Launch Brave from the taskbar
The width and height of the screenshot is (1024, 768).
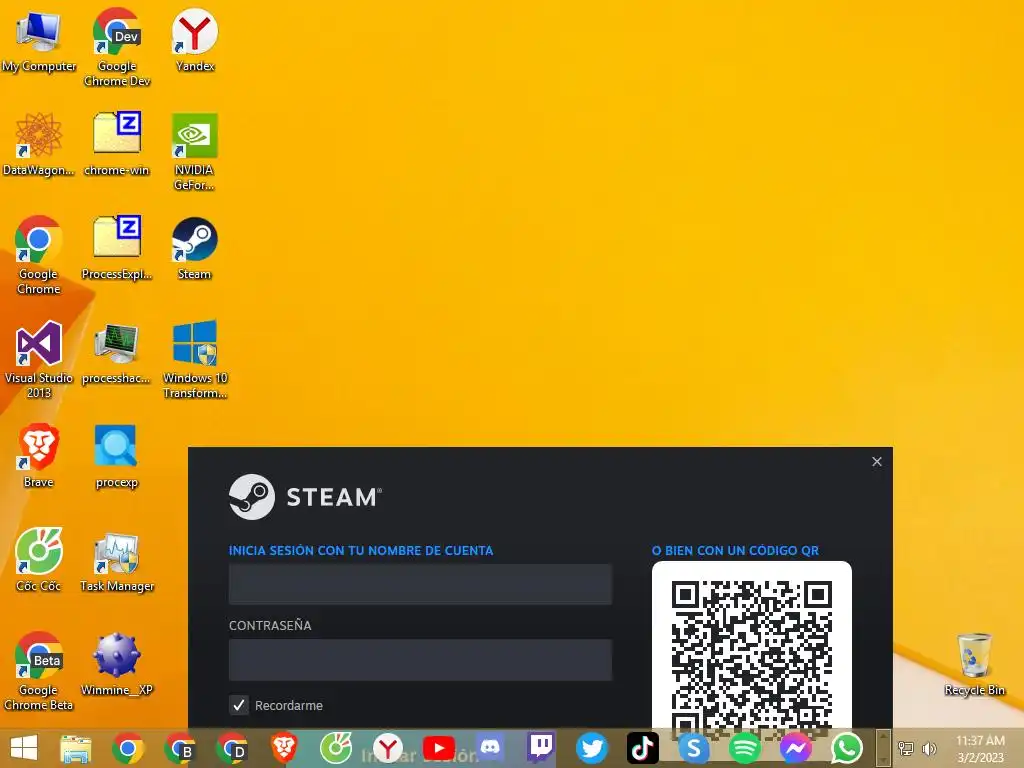[x=284, y=748]
